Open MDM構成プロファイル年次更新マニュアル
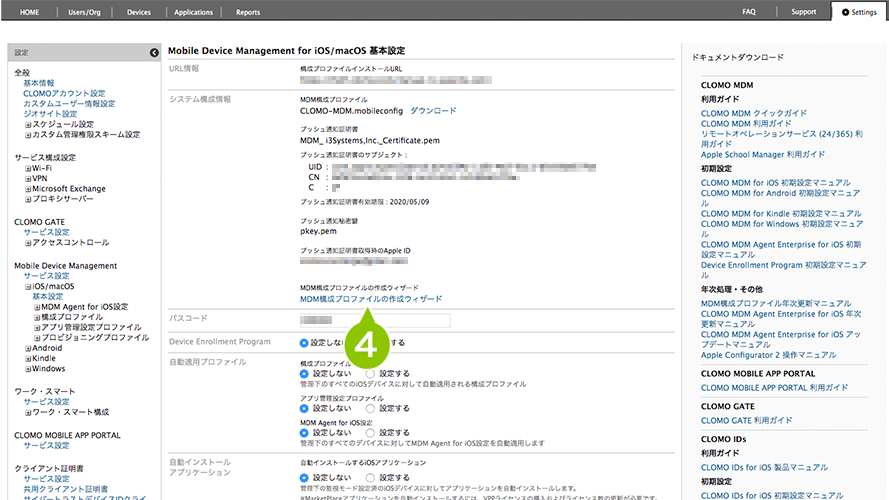The height and width of the screenshot is (500, 889). [776, 304]
